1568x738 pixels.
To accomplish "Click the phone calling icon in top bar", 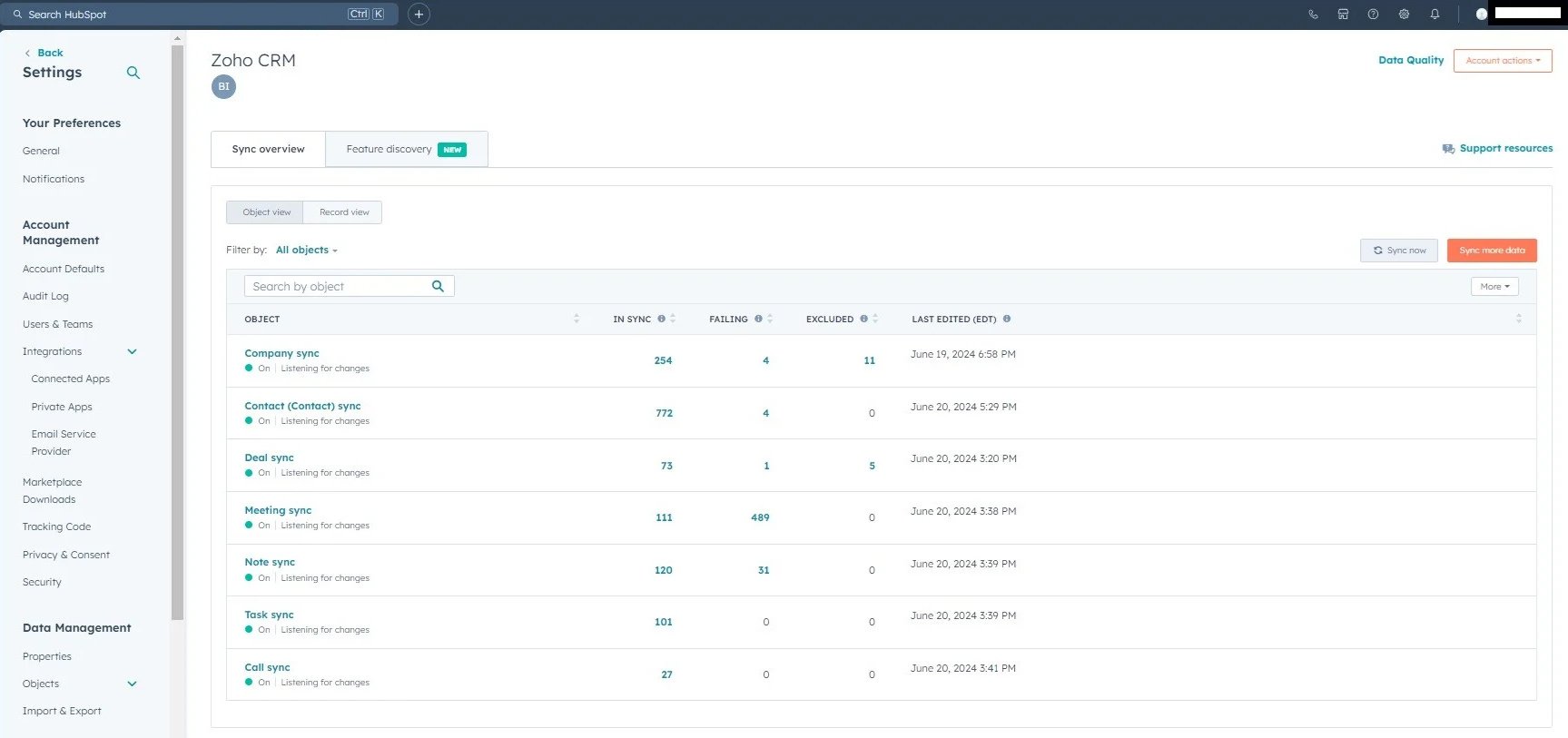I will (1313, 15).
